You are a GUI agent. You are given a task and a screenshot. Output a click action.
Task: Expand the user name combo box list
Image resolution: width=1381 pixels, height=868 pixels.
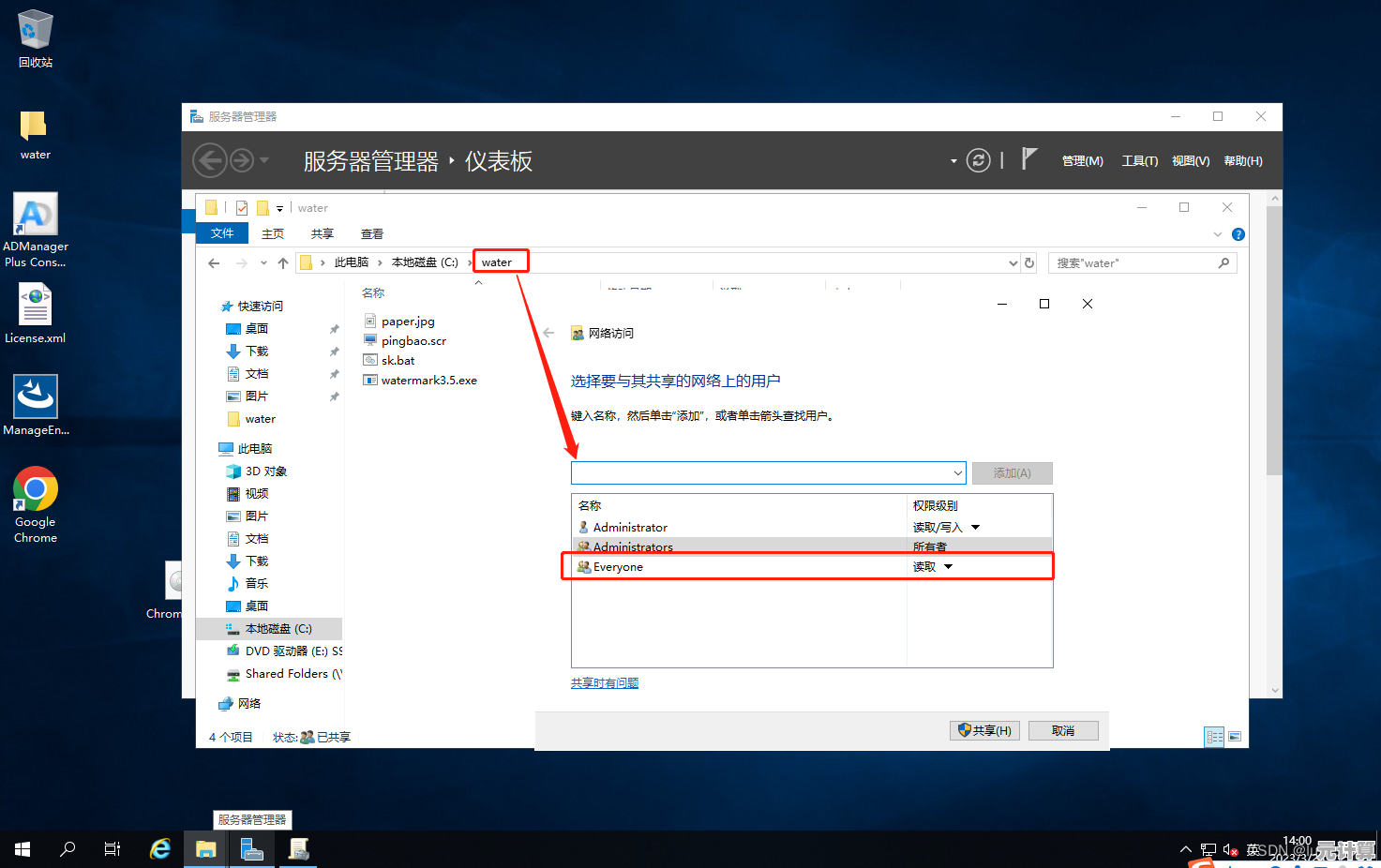[x=957, y=473]
